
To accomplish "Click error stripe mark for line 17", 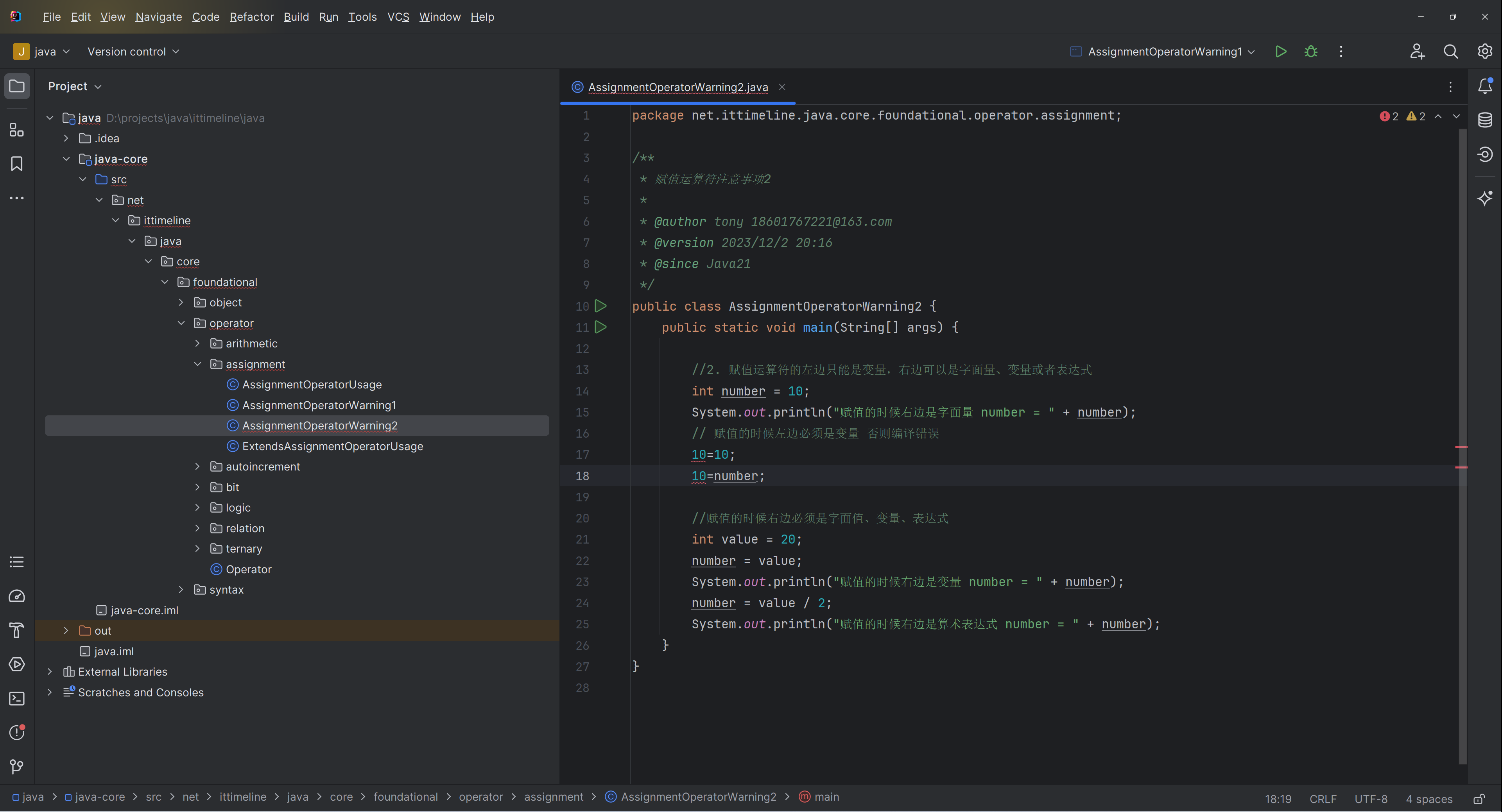I will click(x=1461, y=447).
